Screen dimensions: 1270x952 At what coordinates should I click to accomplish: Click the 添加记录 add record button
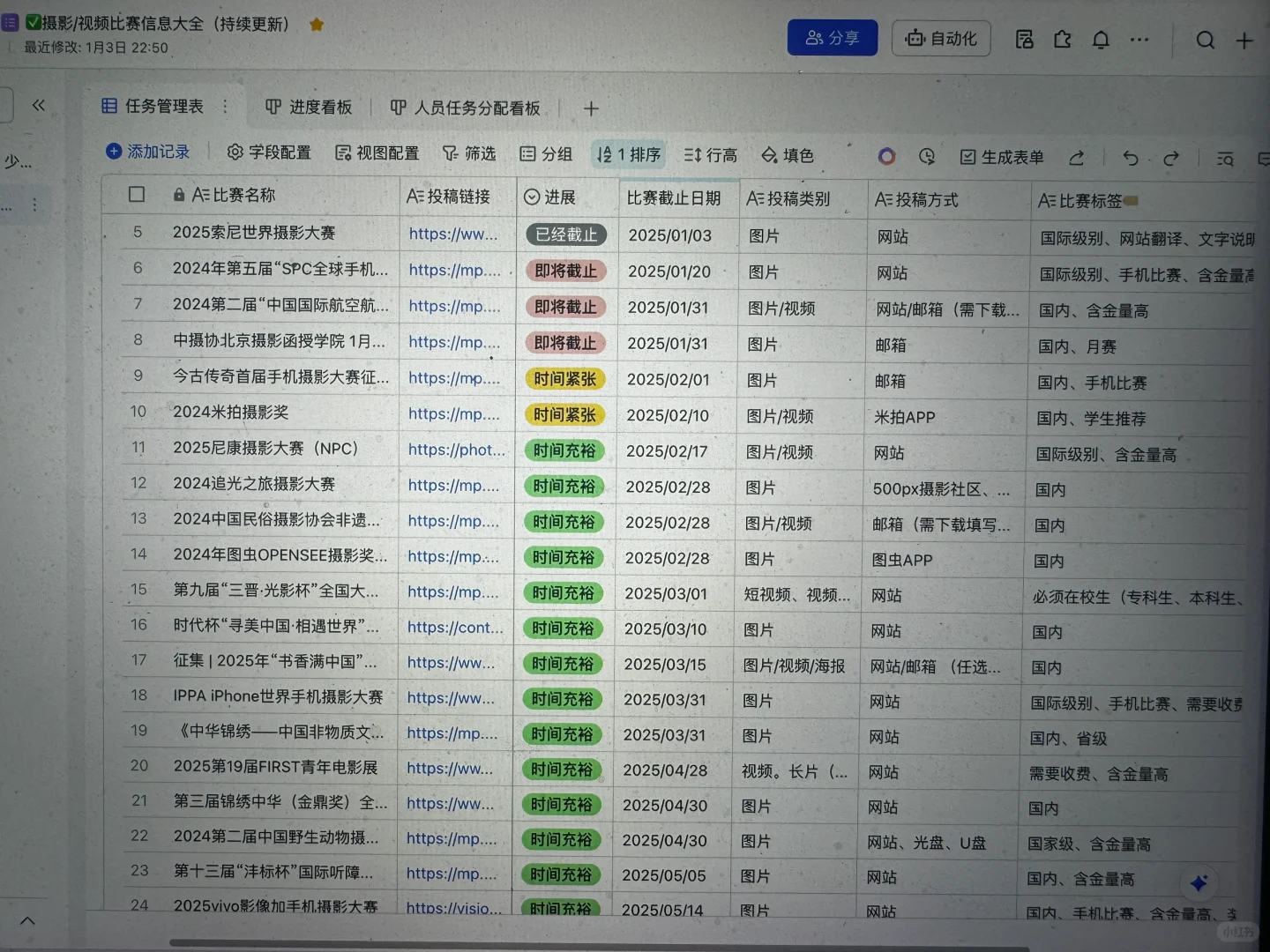tap(147, 152)
